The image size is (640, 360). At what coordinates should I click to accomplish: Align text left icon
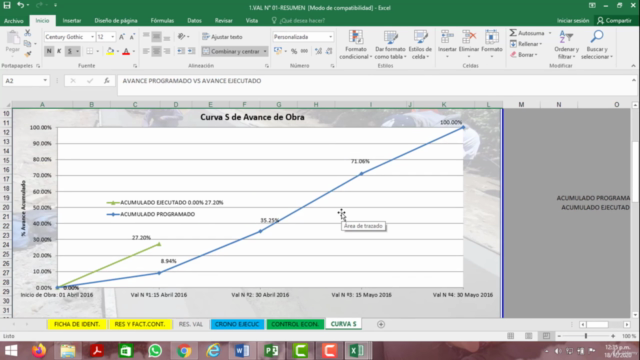click(x=146, y=51)
